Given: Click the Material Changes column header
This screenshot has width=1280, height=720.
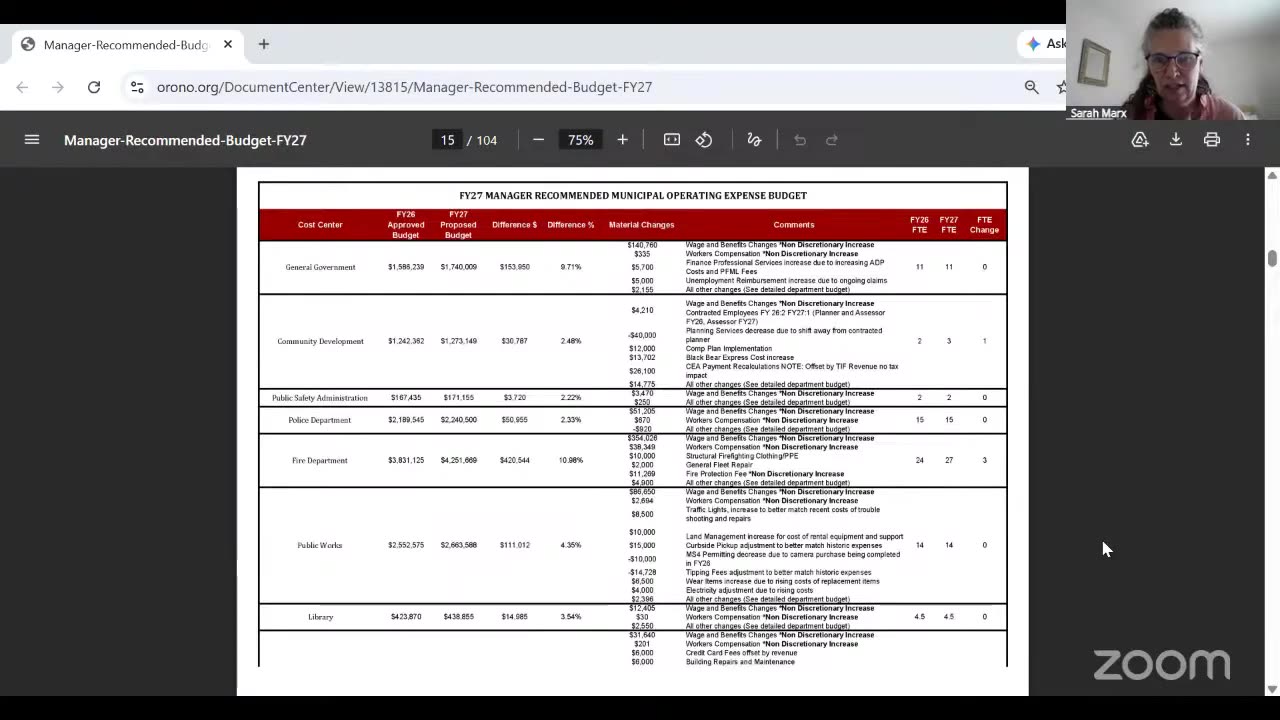Looking at the screenshot, I should (642, 225).
